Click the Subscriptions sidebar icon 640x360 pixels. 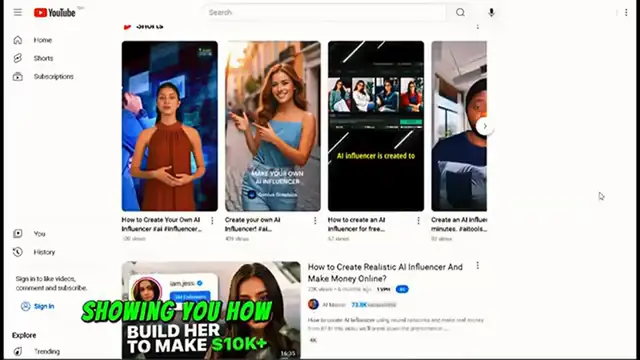(18, 76)
